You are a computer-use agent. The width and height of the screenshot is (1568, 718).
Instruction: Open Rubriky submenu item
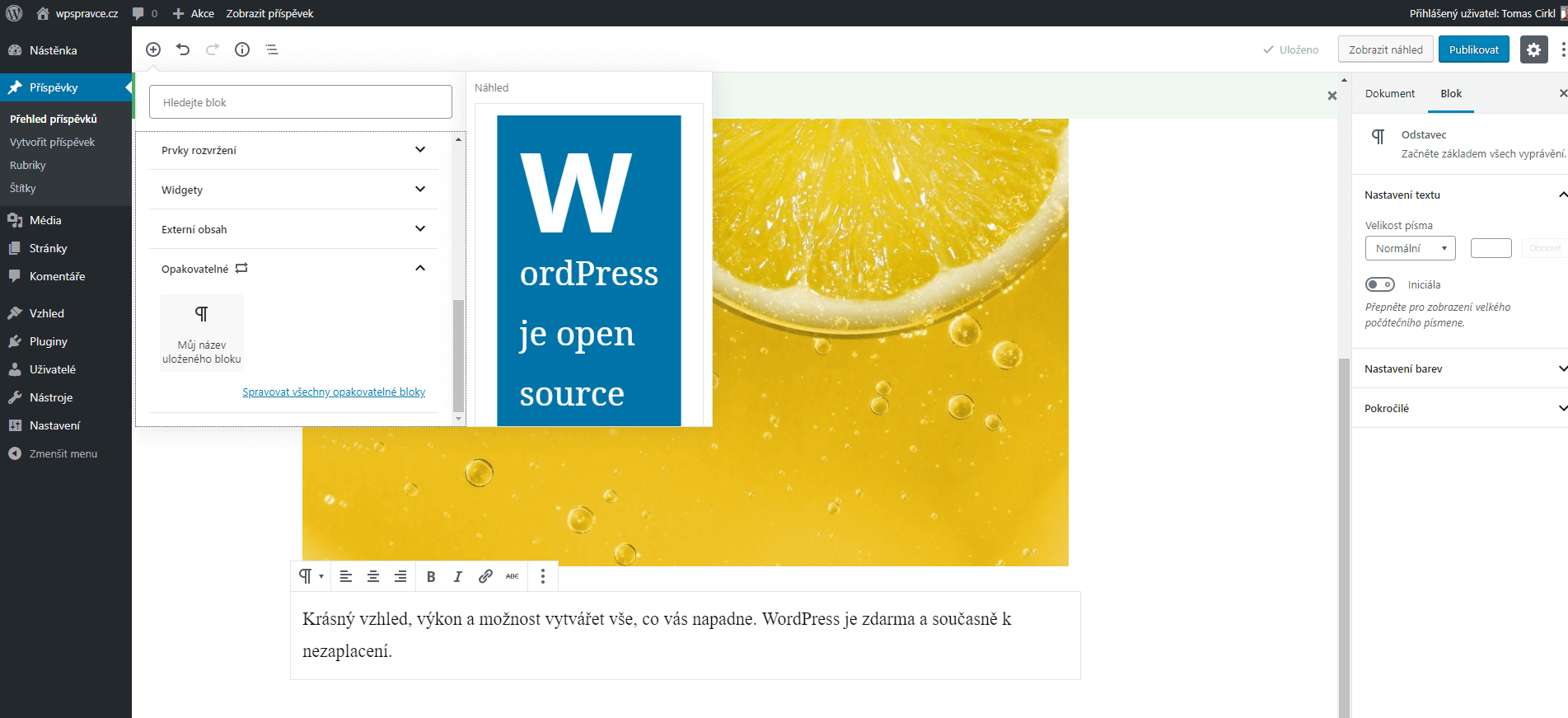pos(28,165)
